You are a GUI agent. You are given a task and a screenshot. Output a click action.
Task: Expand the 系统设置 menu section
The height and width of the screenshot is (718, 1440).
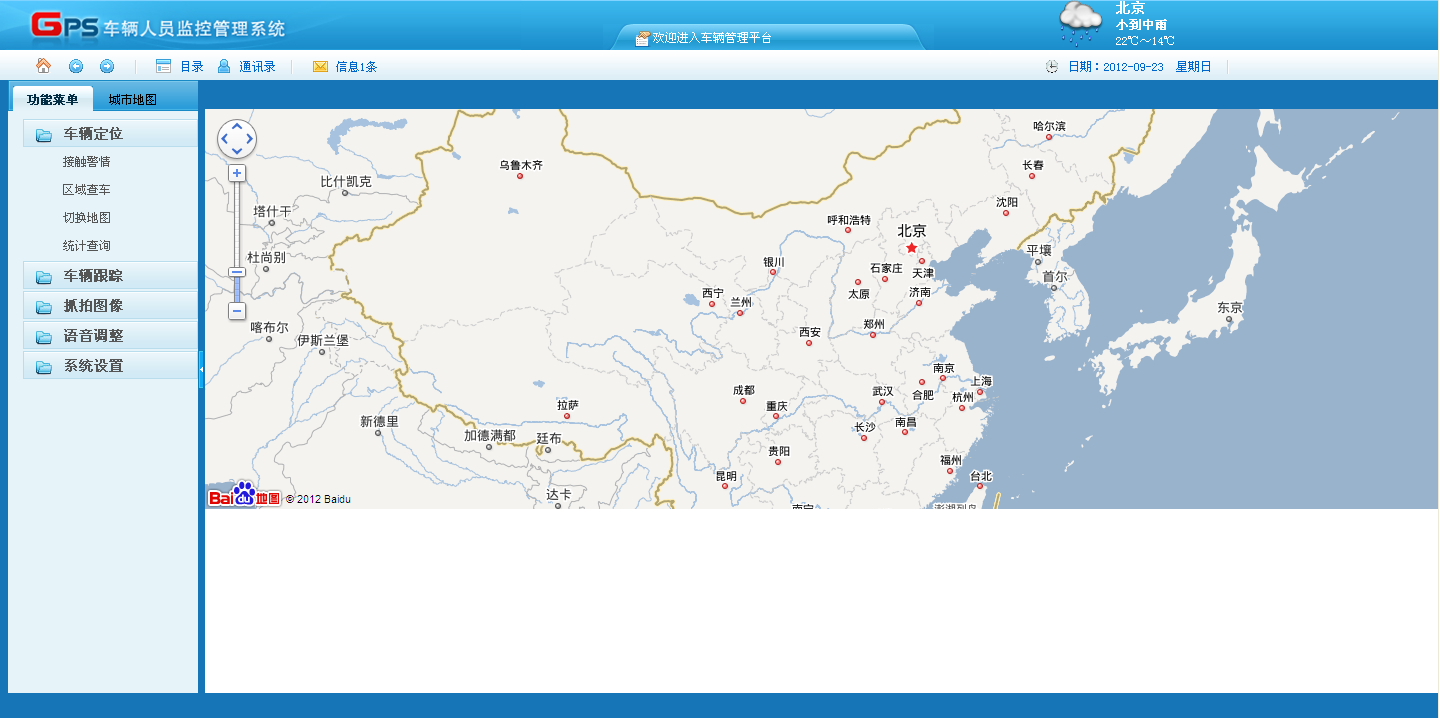coord(110,365)
